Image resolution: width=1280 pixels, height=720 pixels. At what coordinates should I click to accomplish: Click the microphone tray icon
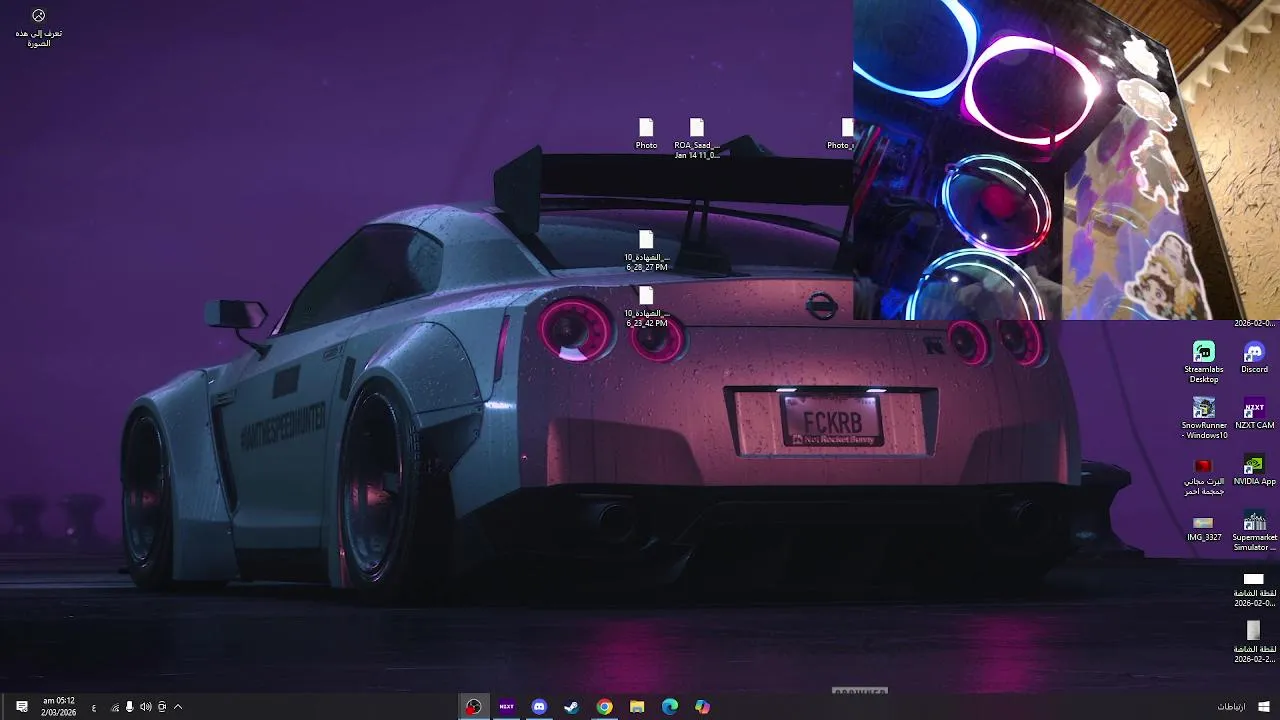pyautogui.click(x=130, y=707)
